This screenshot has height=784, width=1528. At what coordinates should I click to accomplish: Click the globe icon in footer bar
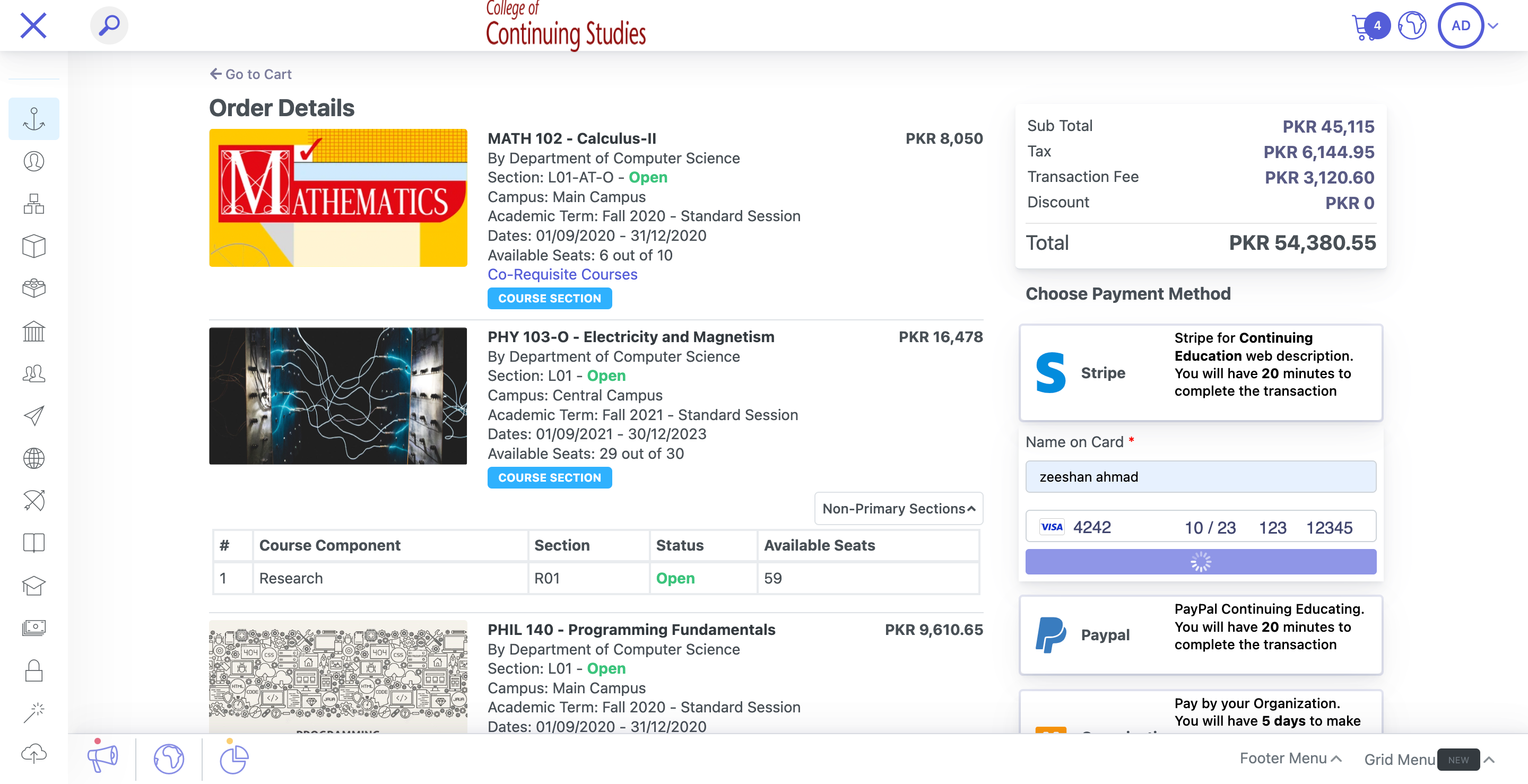[169, 759]
